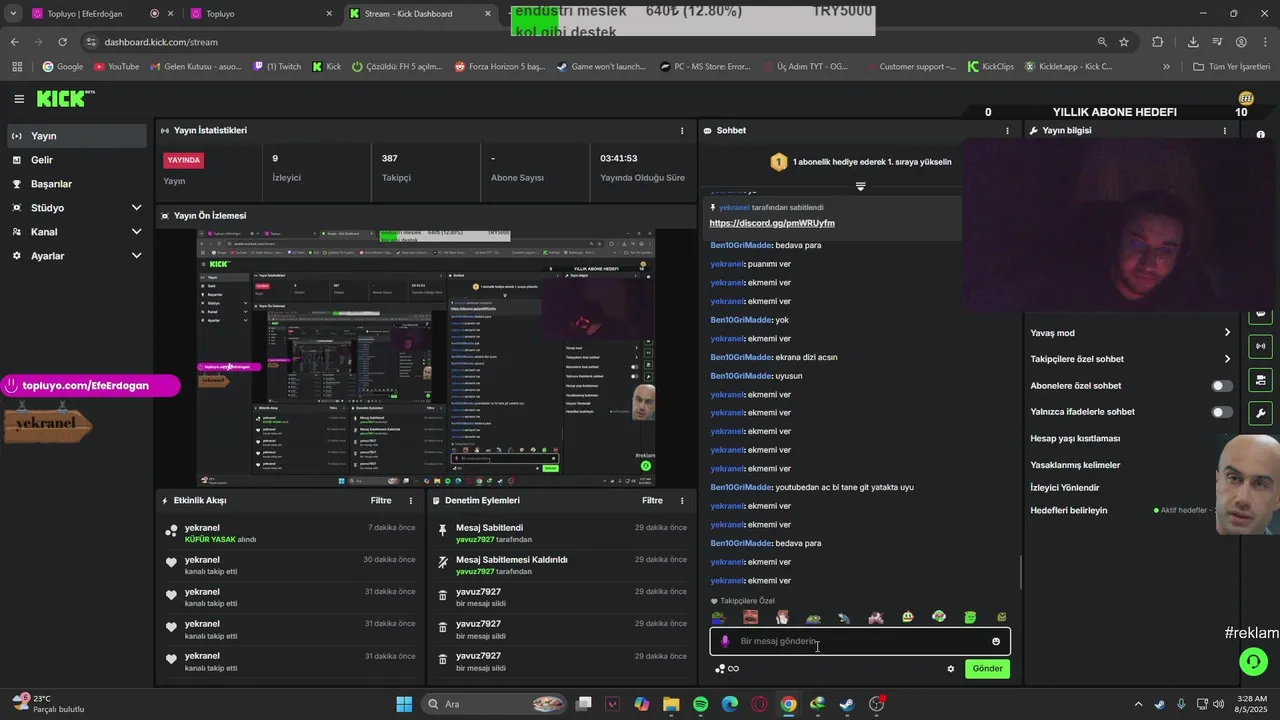
Task: Open the hamburger menu beside Kick logo
Action: point(19,99)
